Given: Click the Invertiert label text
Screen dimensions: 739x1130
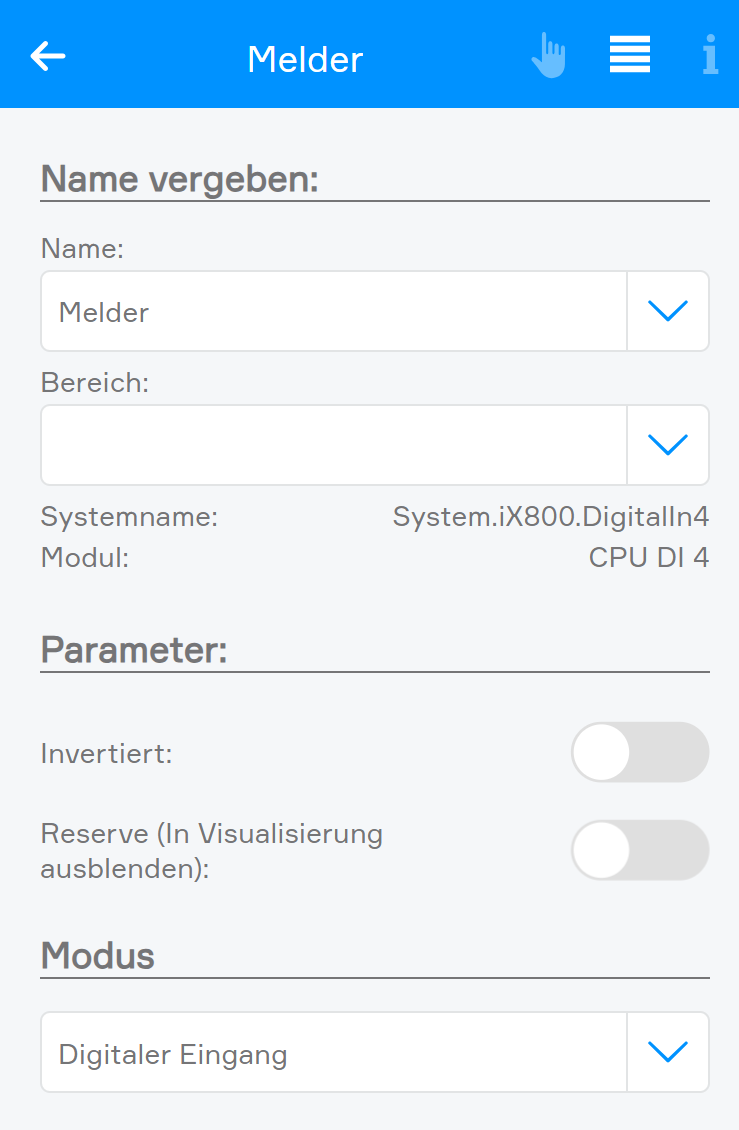Looking at the screenshot, I should (x=107, y=754).
